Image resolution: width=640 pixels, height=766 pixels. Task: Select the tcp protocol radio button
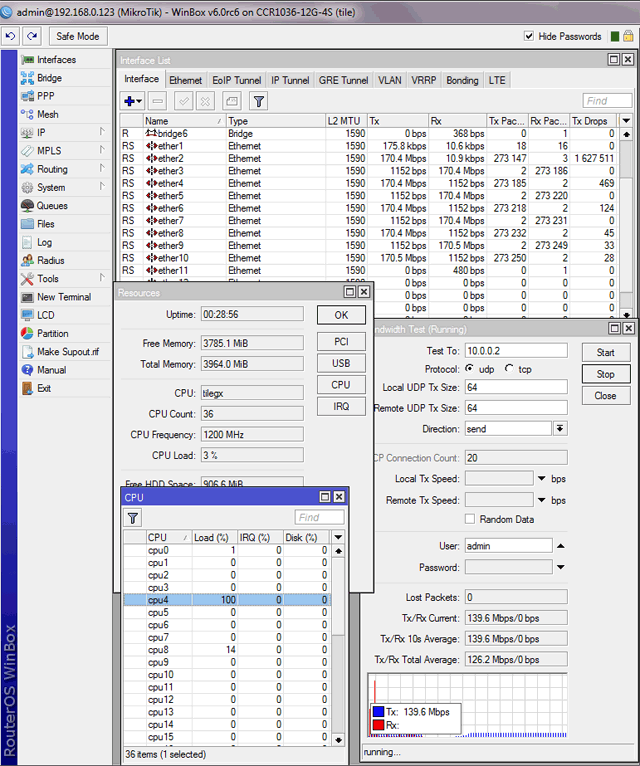[x=509, y=368]
